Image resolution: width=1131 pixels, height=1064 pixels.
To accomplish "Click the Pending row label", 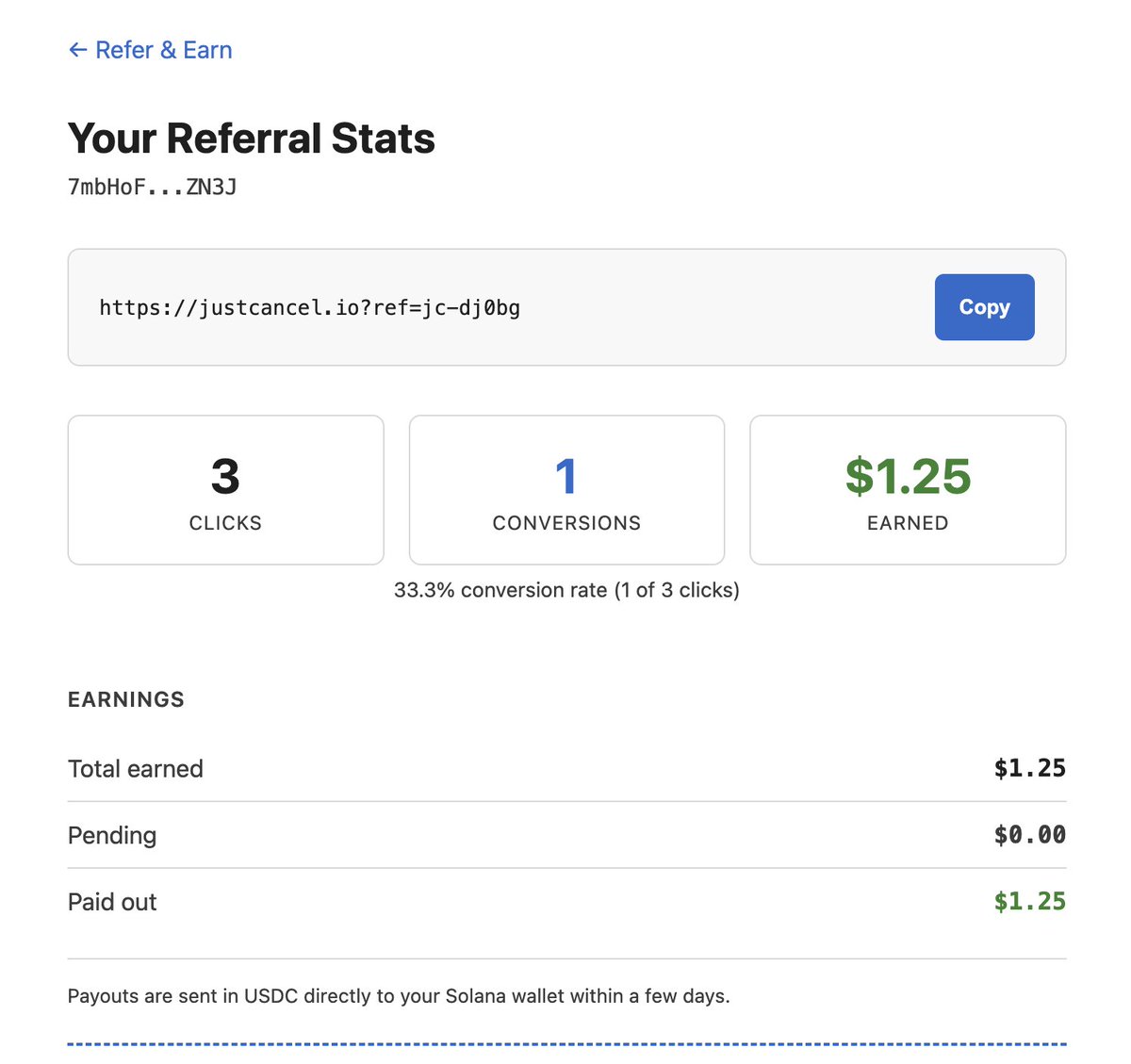I will (112, 836).
